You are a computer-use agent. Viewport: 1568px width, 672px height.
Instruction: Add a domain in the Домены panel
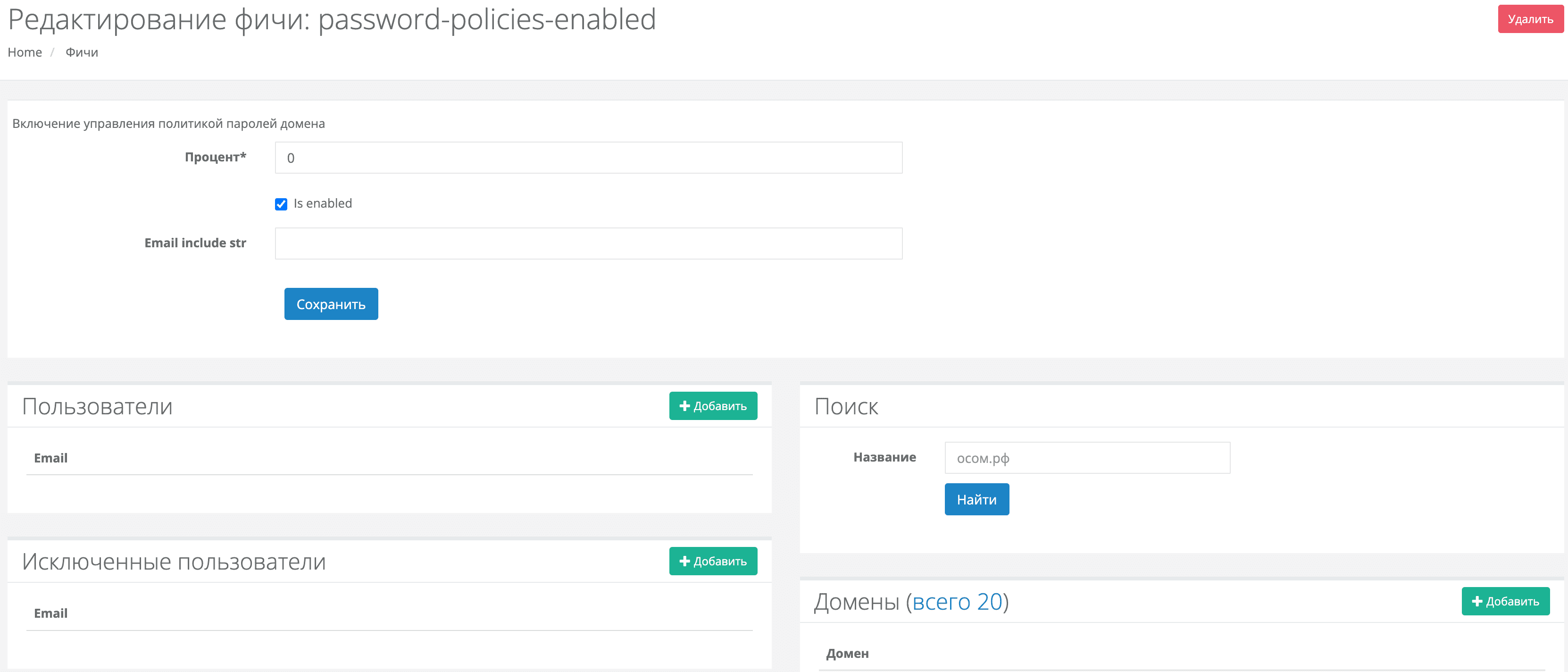pos(1505,601)
